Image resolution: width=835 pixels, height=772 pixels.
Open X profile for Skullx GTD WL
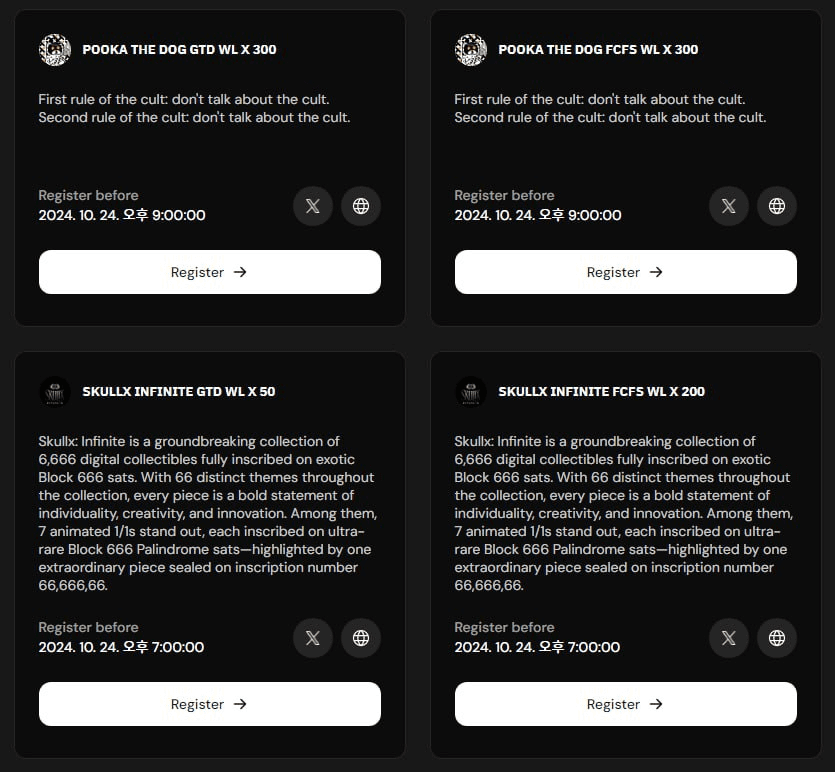[x=313, y=638]
